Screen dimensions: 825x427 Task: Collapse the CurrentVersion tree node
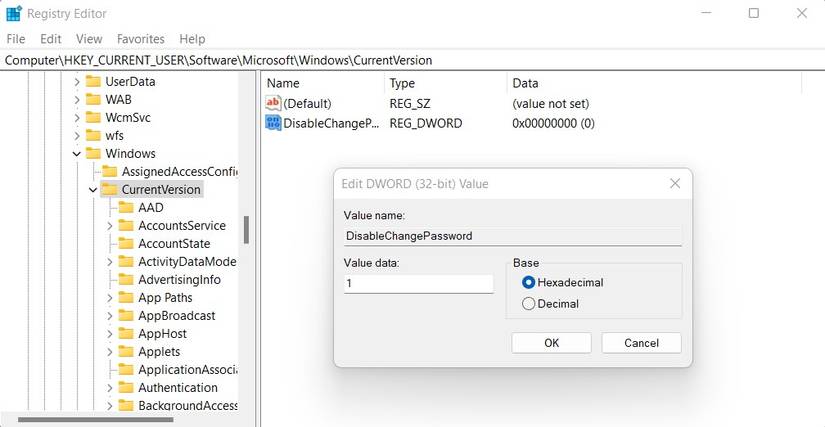click(93, 190)
